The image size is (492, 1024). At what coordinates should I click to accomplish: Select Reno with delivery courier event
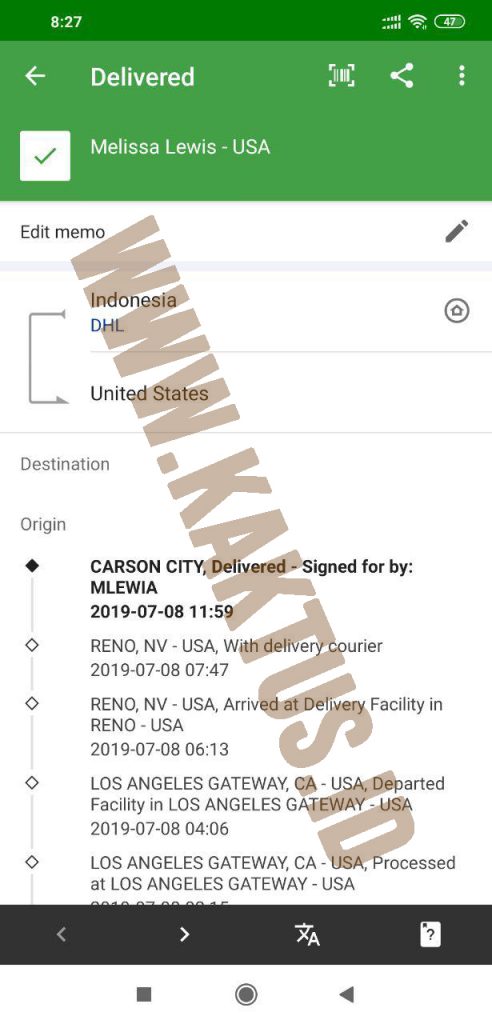[237, 658]
